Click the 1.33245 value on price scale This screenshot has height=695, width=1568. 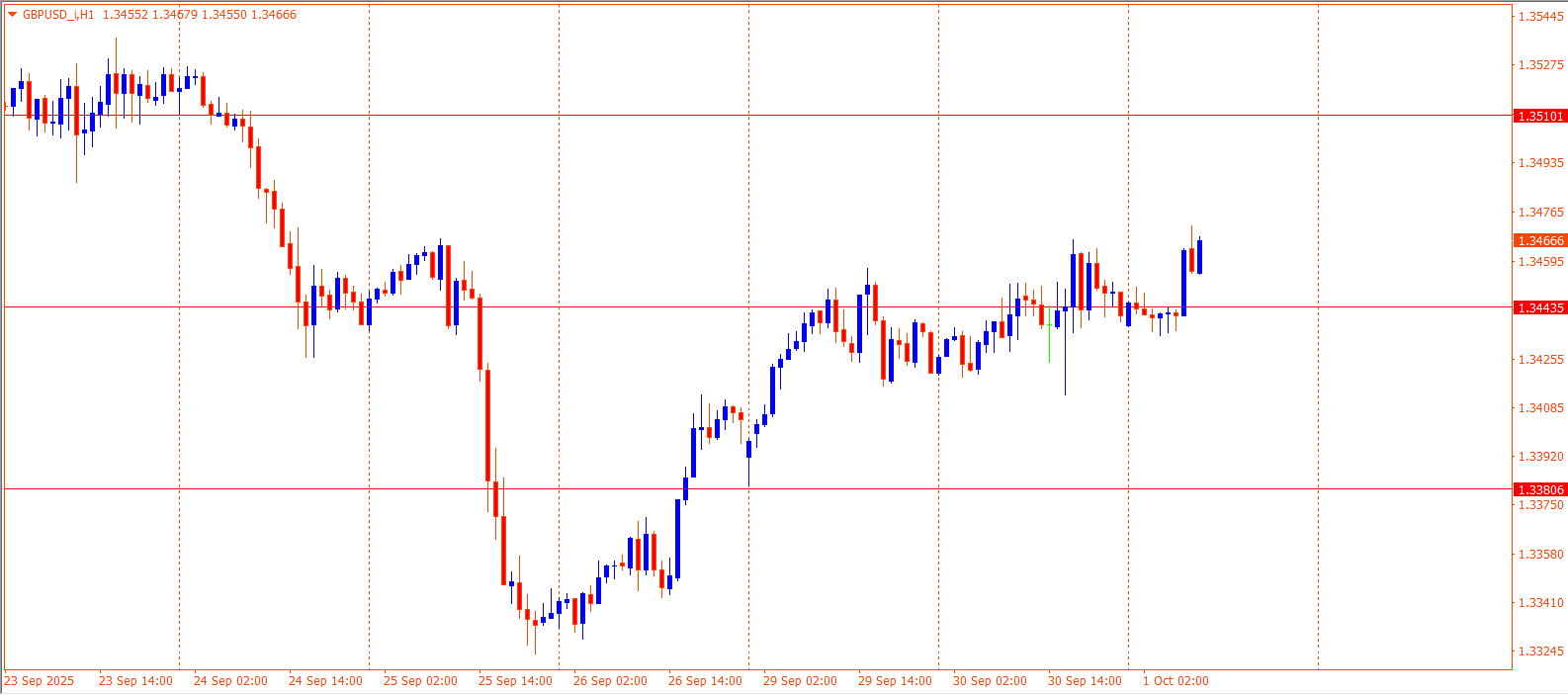tap(1540, 652)
